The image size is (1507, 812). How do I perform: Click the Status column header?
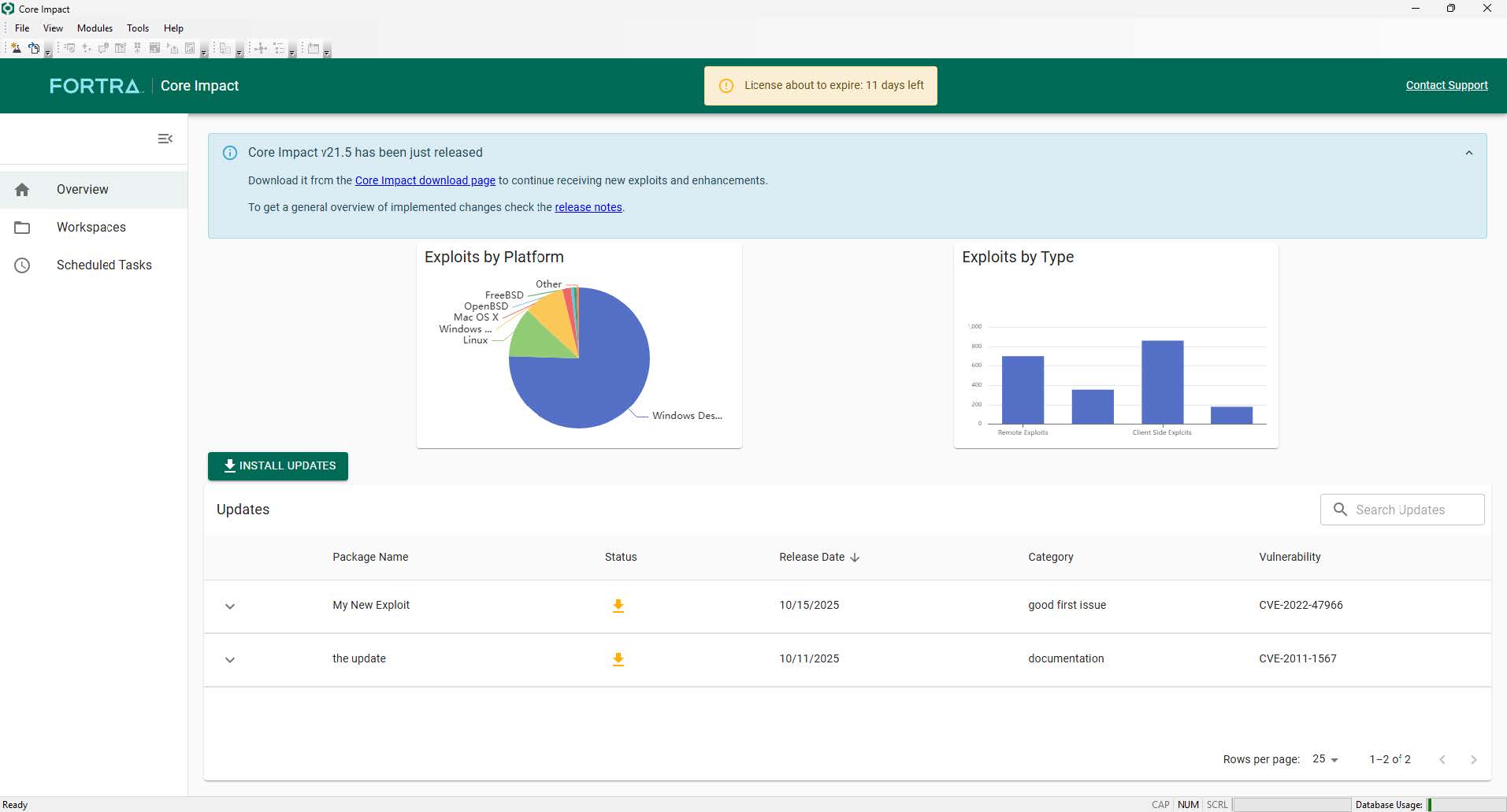(621, 558)
